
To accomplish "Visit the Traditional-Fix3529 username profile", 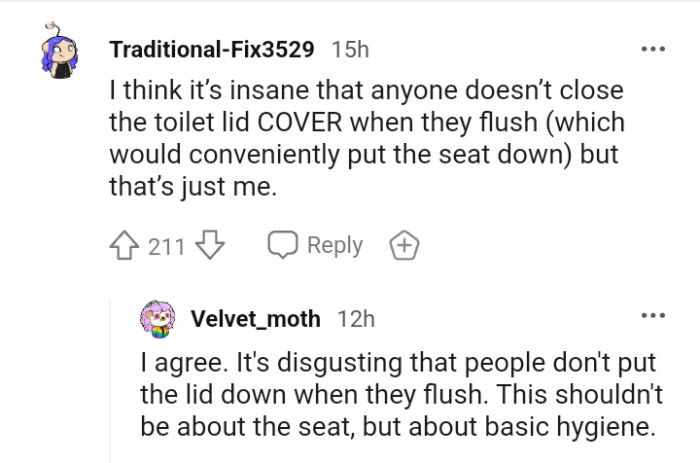I will point(213,48).
